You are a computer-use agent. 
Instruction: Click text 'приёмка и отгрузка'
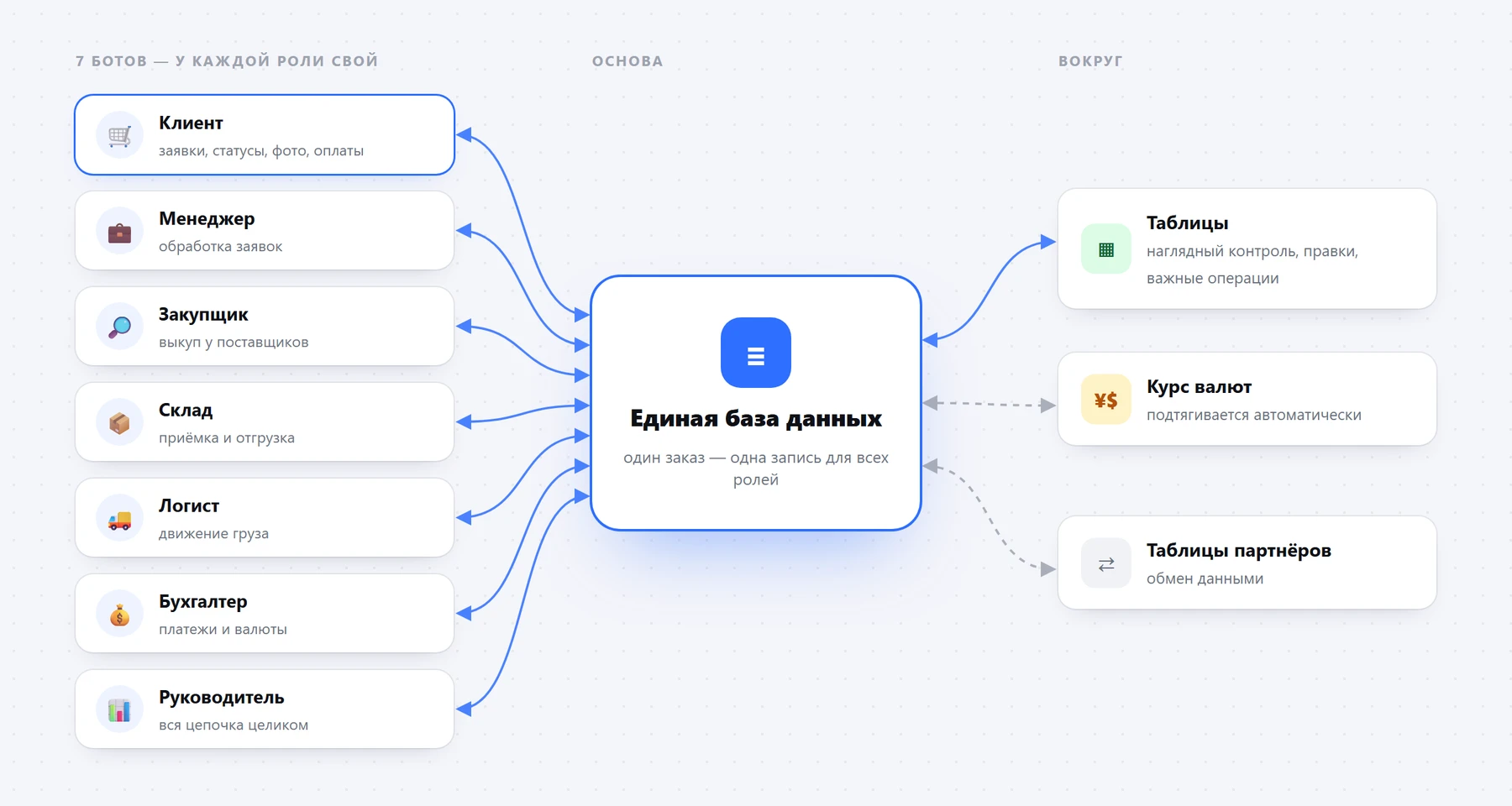(x=227, y=438)
